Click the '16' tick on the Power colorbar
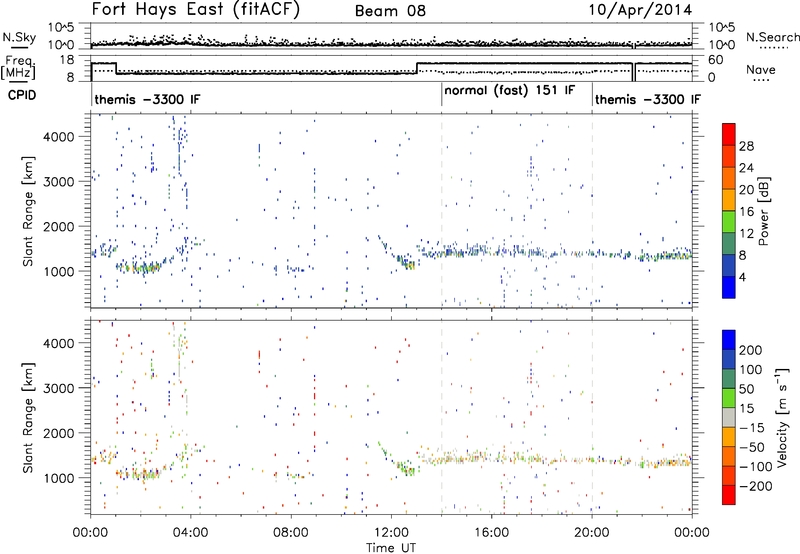This screenshot has width=800, height=554. (746, 212)
